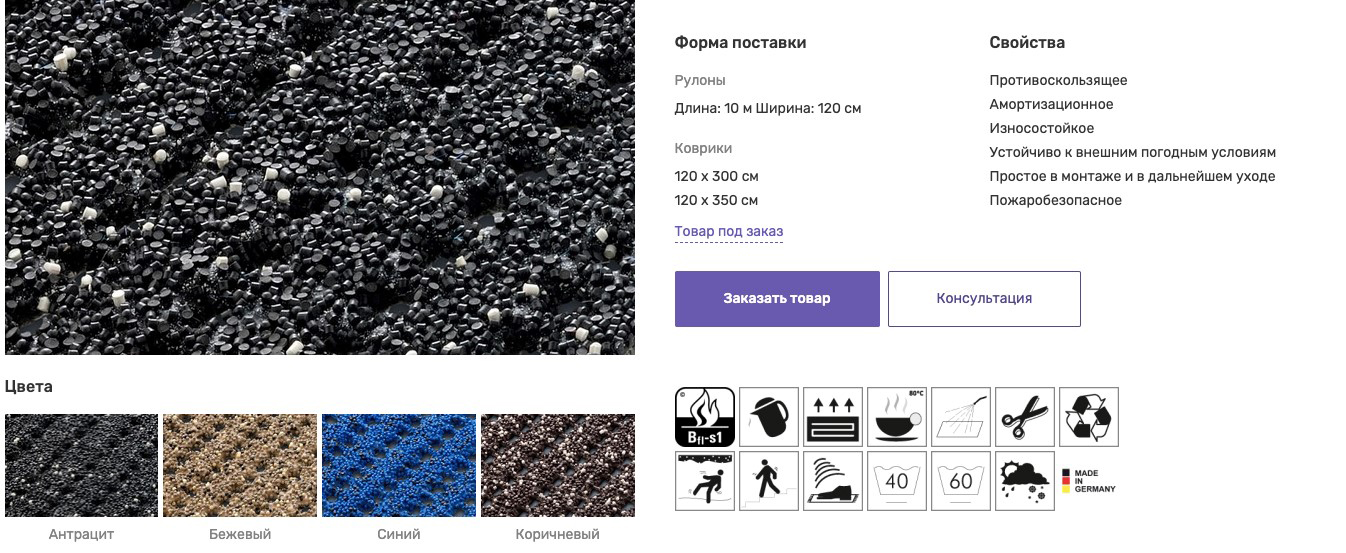Click the shoe on mat icon
The height and width of the screenshot is (553, 1346).
click(833, 481)
